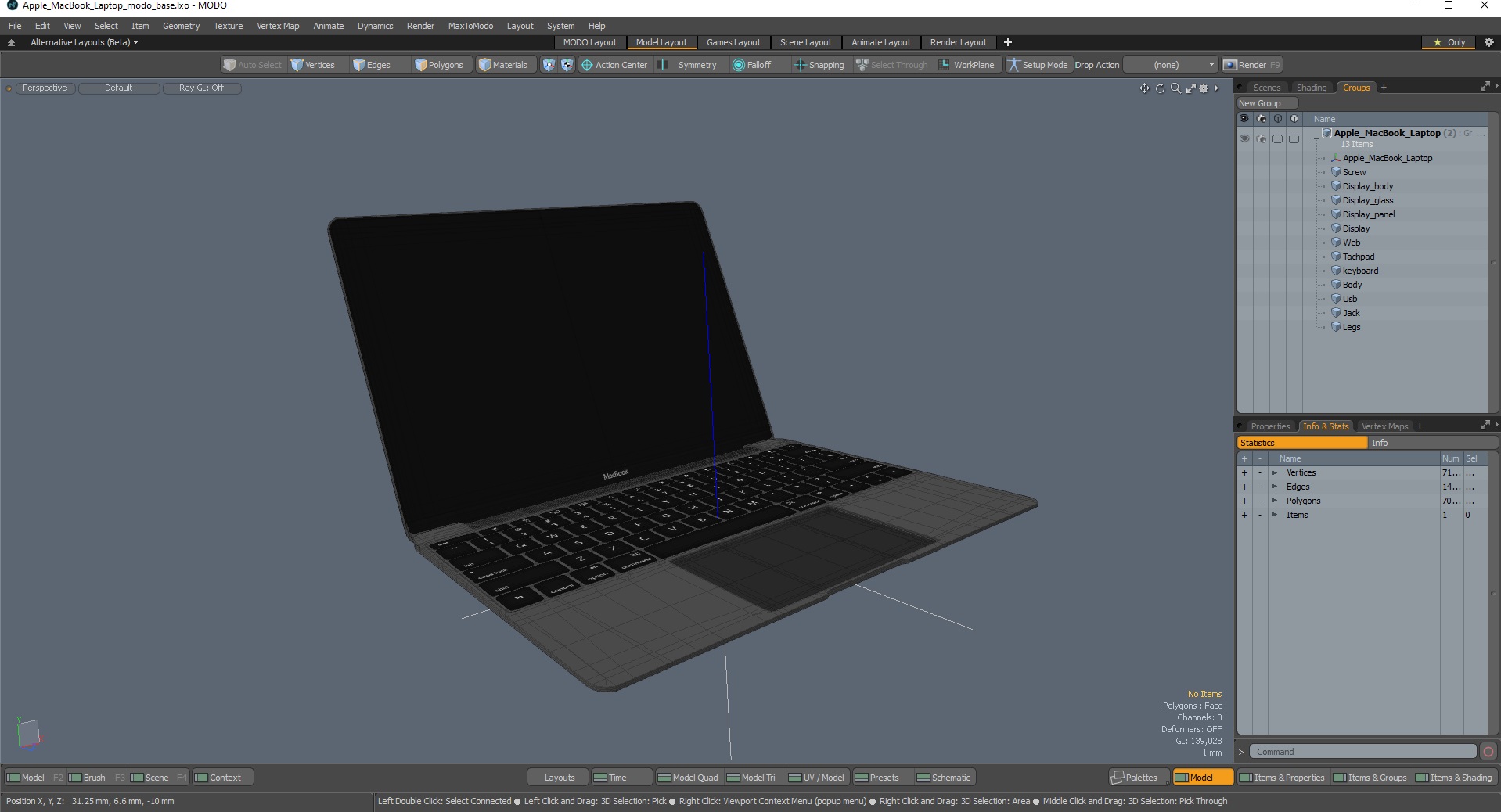Toggle Symmetry on or off

[x=688, y=65]
